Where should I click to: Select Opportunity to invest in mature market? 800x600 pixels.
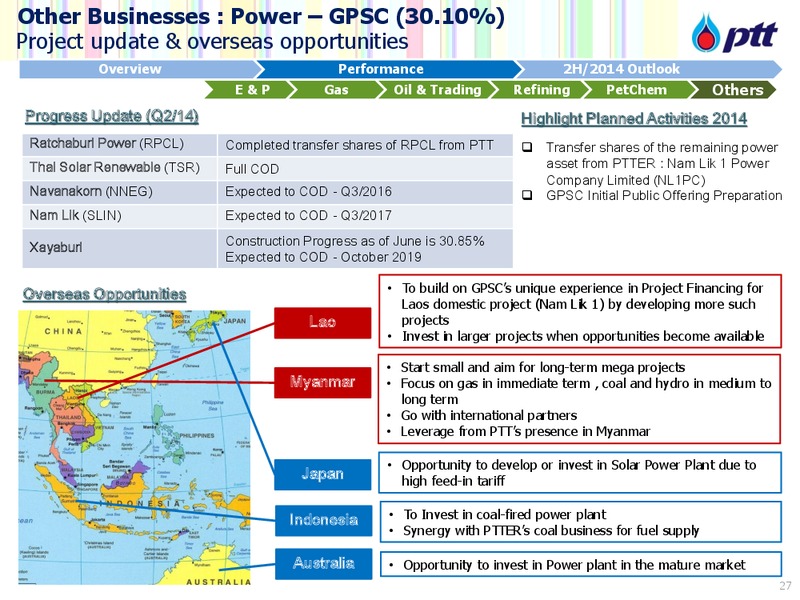[x=574, y=565]
